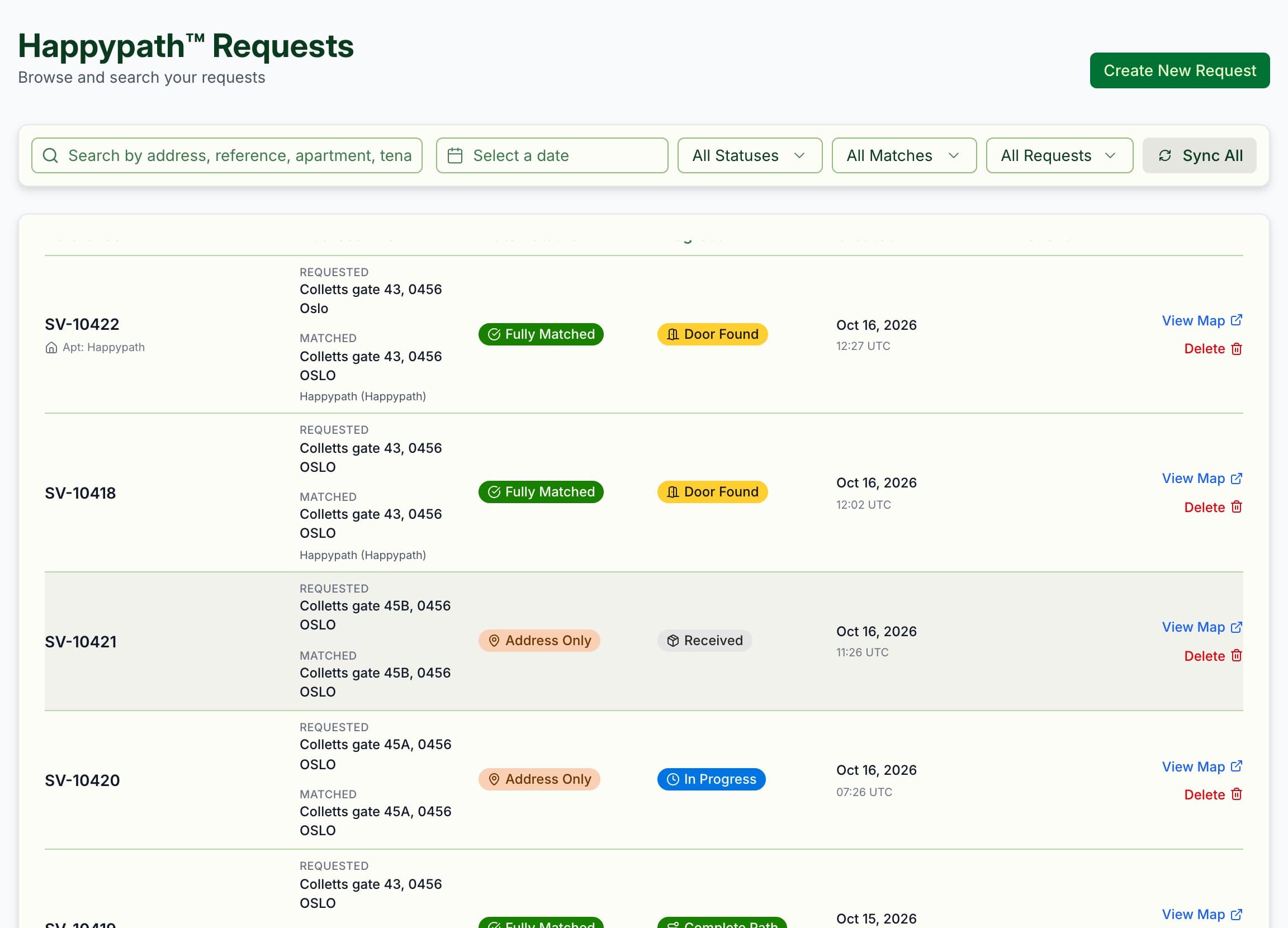
Task: Click checkmark icon in SV-10422 Fully Matched badge
Action: pos(494,334)
